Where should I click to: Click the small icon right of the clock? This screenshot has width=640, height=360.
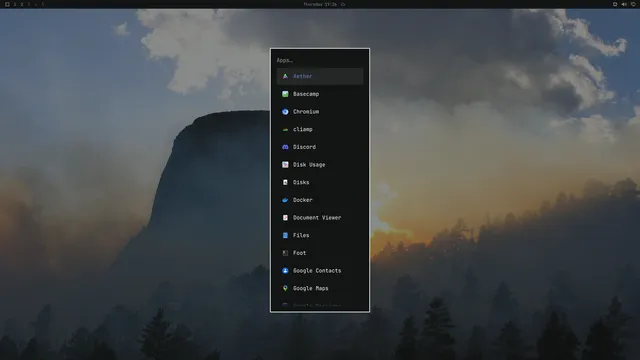click(343, 4)
